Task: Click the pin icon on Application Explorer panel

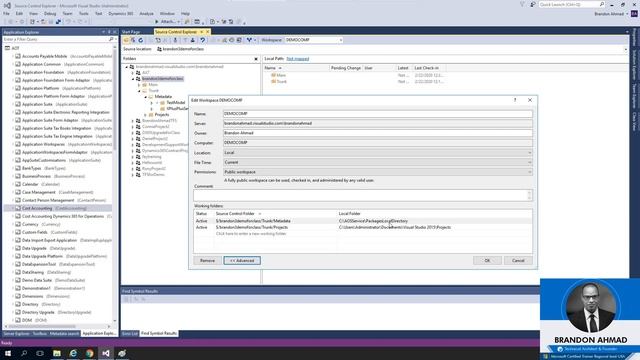Action: tap(109, 32)
